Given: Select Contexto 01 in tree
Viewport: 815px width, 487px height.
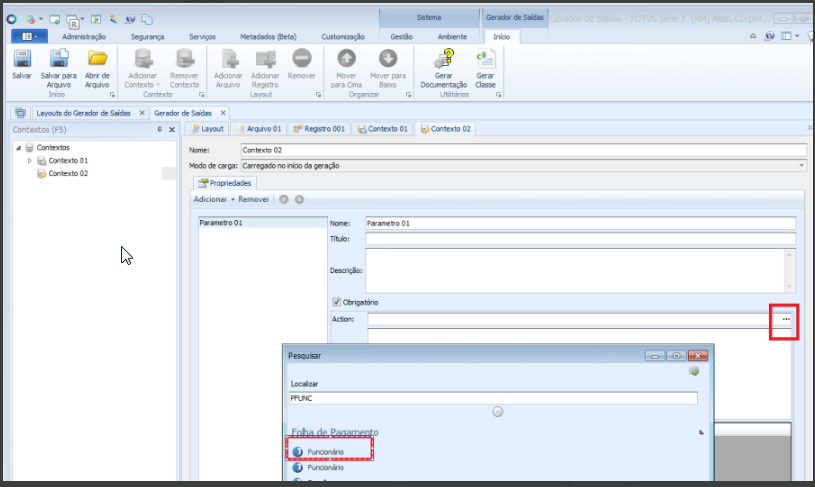Looking at the screenshot, I should [x=68, y=161].
